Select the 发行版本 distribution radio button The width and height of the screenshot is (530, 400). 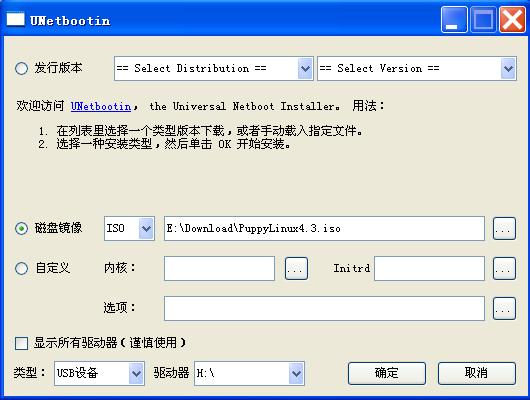22,68
